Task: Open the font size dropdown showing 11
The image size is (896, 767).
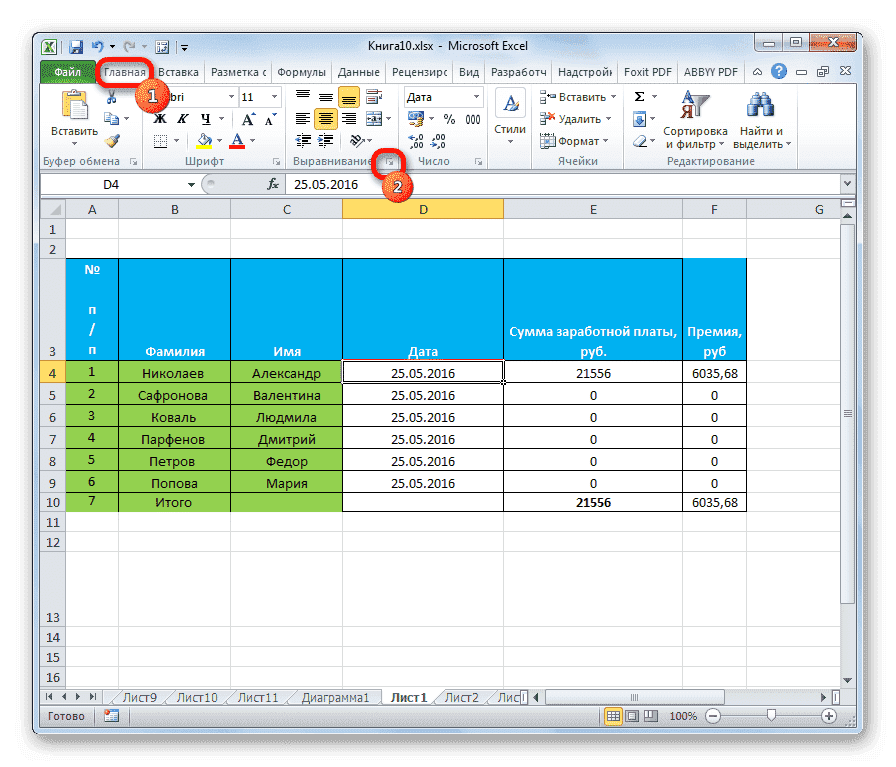Action: 273,96
